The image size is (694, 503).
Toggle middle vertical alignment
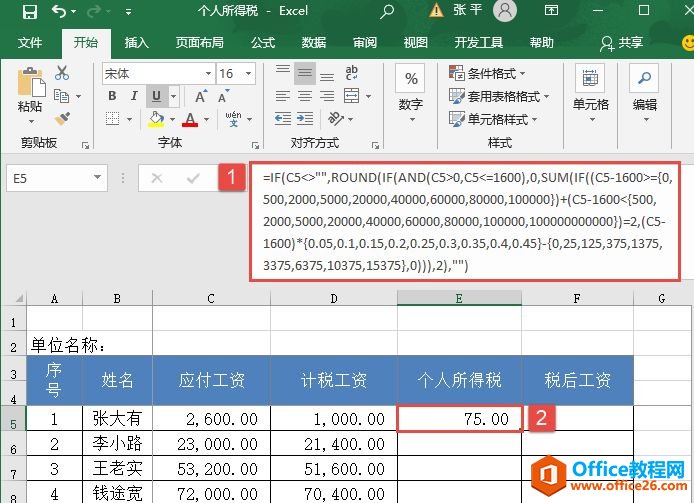click(x=305, y=73)
